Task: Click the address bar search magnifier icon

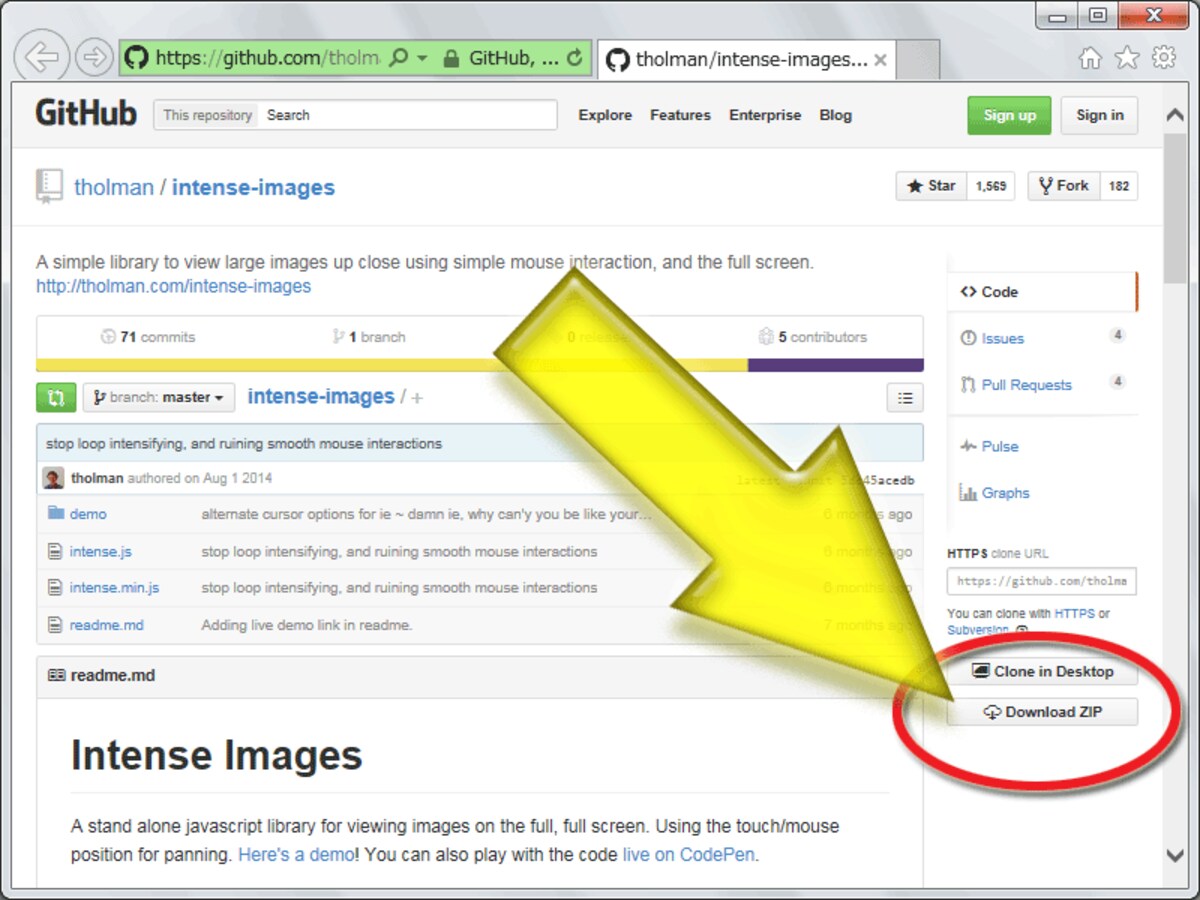Action: tap(398, 58)
